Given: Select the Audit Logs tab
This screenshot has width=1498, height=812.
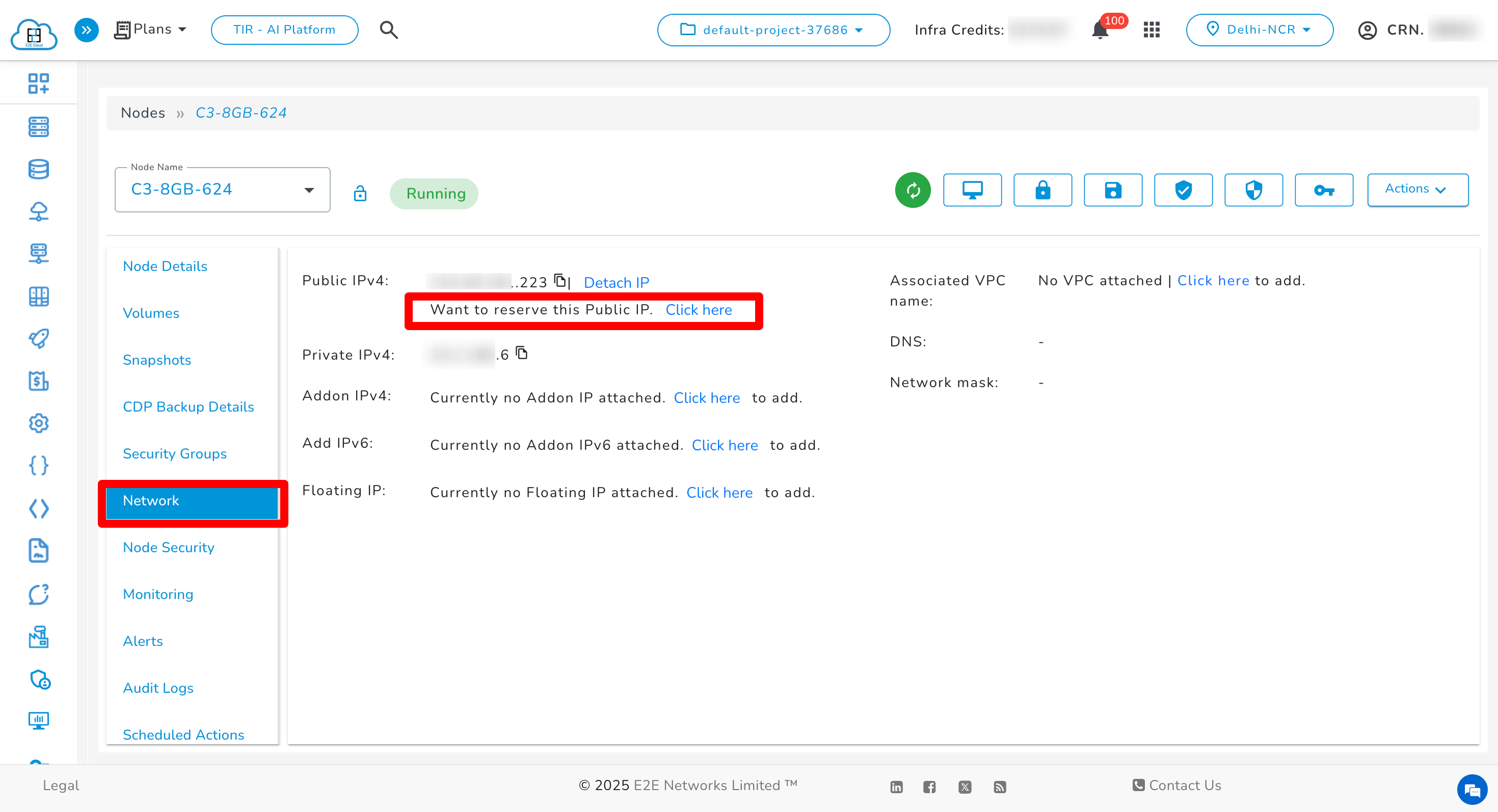Looking at the screenshot, I should click(158, 688).
